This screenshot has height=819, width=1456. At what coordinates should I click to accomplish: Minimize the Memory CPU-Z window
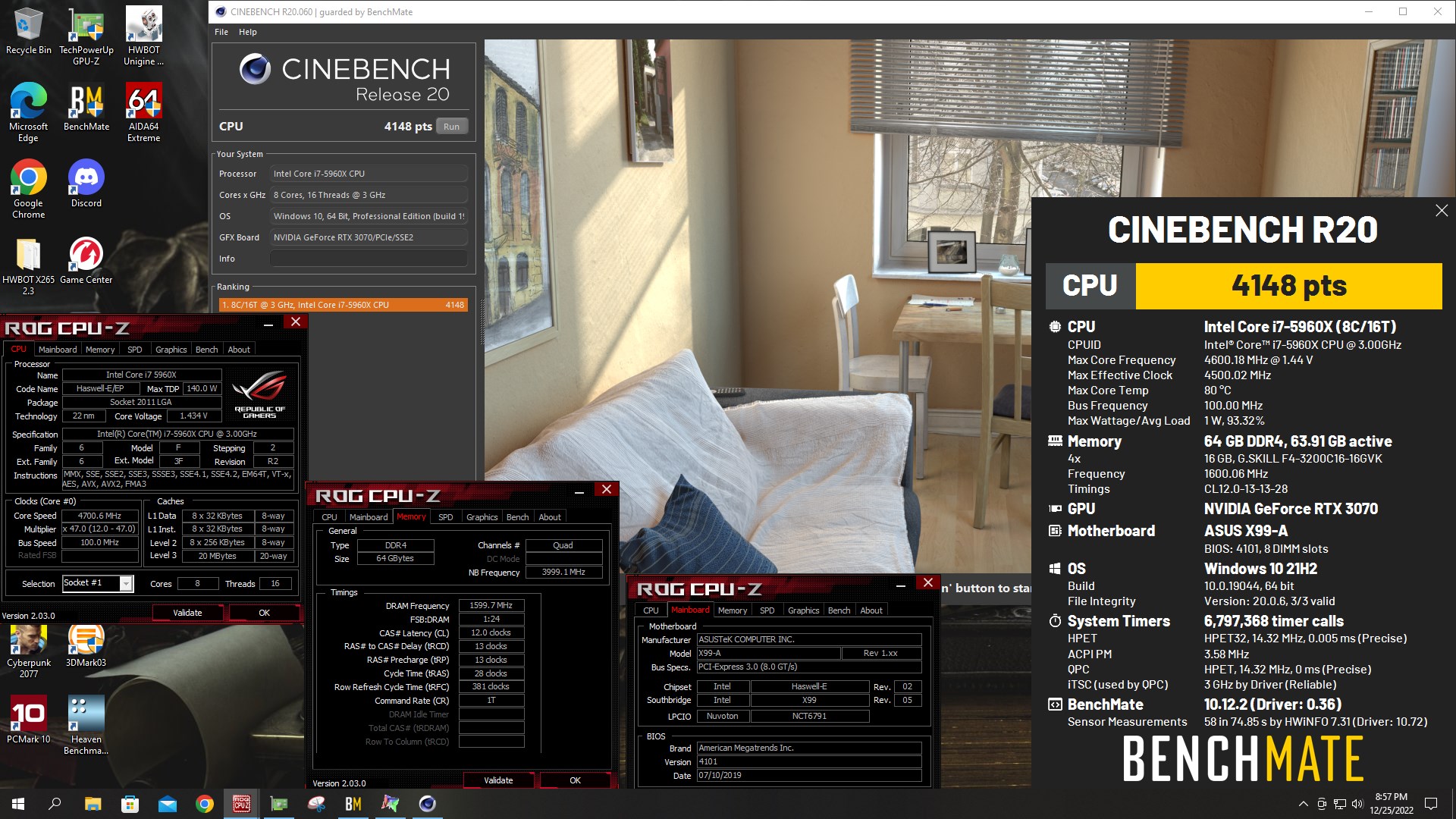point(579,491)
